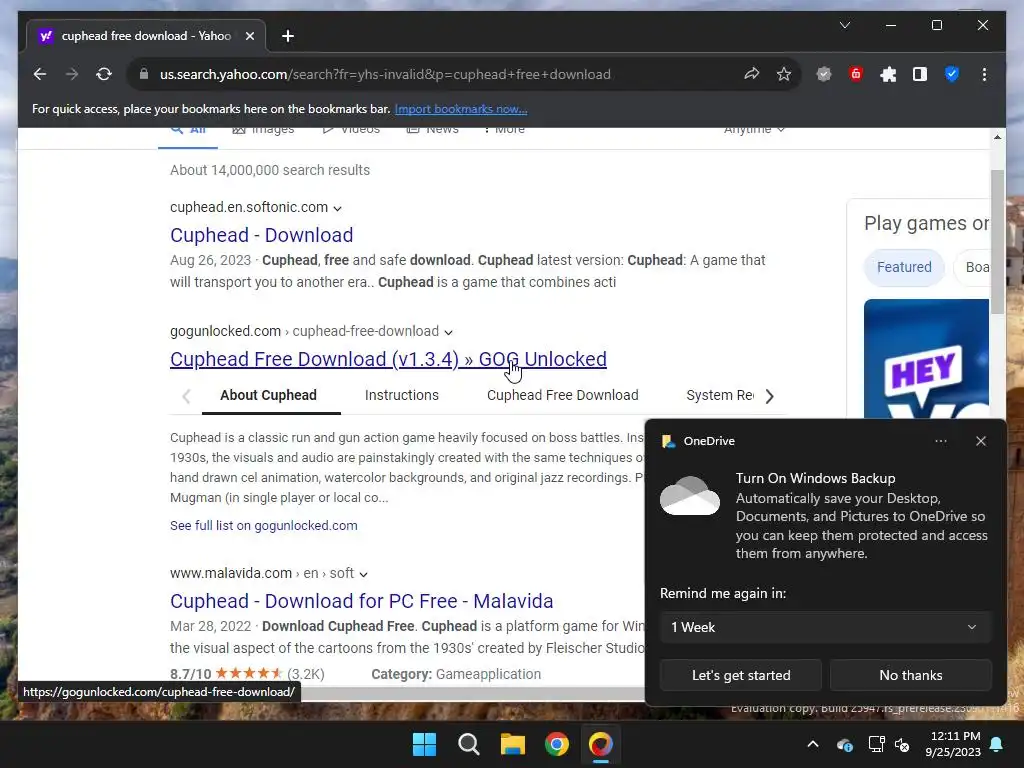The image size is (1024, 768).
Task: Open Google Chrome from taskbar
Action: click(x=557, y=744)
